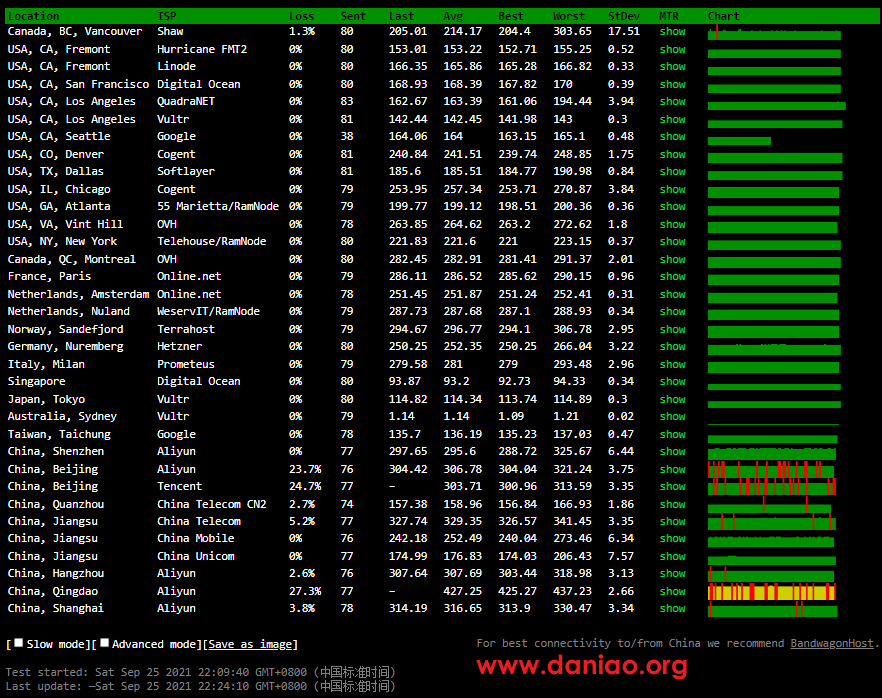
Task: Show MTR for Taichung Google row
Action: click(x=673, y=434)
